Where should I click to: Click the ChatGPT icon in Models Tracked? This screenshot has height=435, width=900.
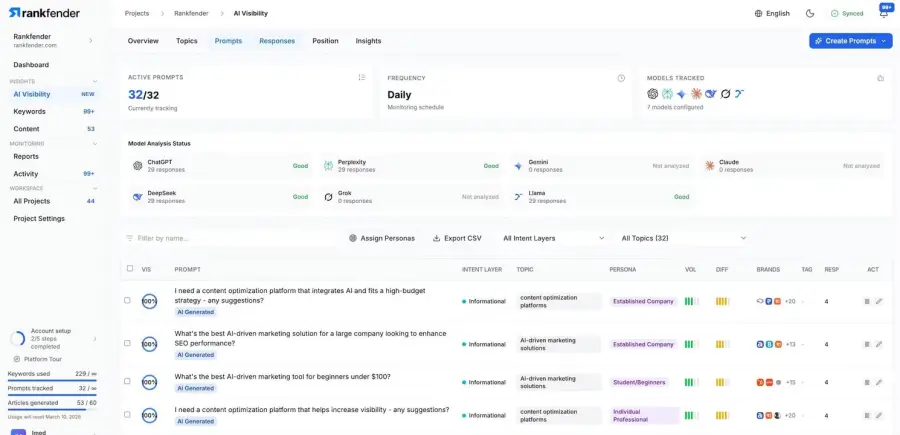(x=653, y=94)
